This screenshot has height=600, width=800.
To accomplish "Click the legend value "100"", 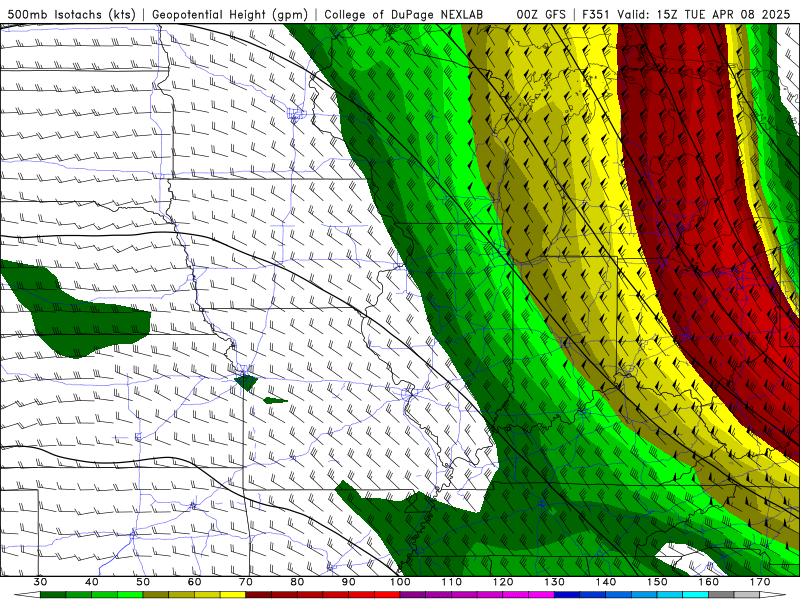I will click(400, 582).
